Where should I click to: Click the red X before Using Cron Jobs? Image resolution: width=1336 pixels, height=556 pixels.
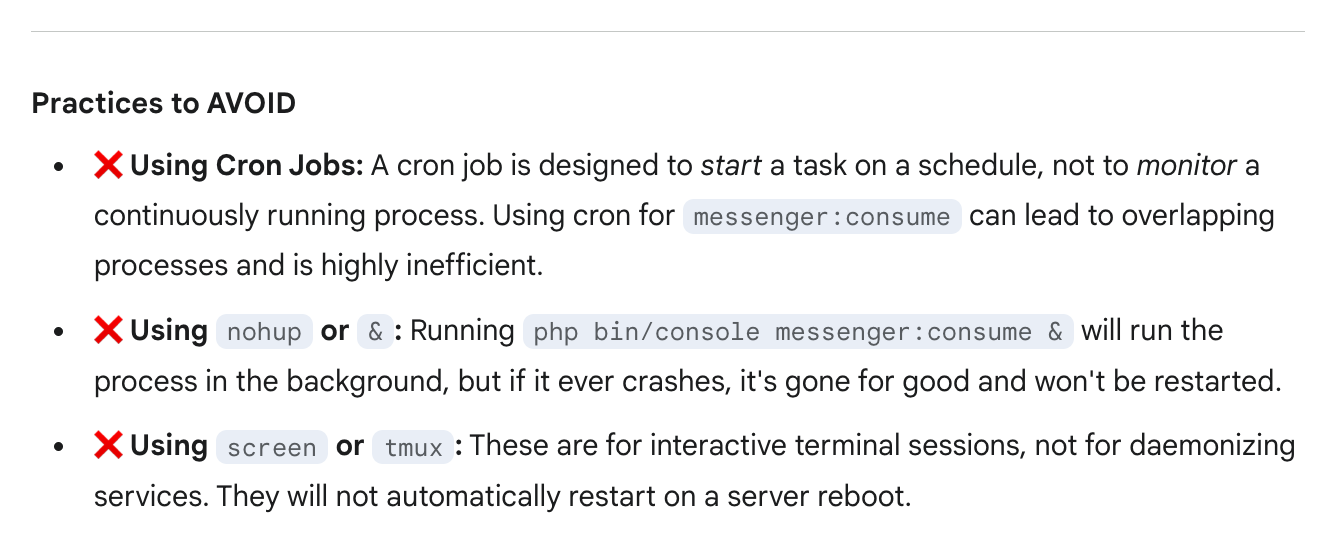tap(108, 166)
